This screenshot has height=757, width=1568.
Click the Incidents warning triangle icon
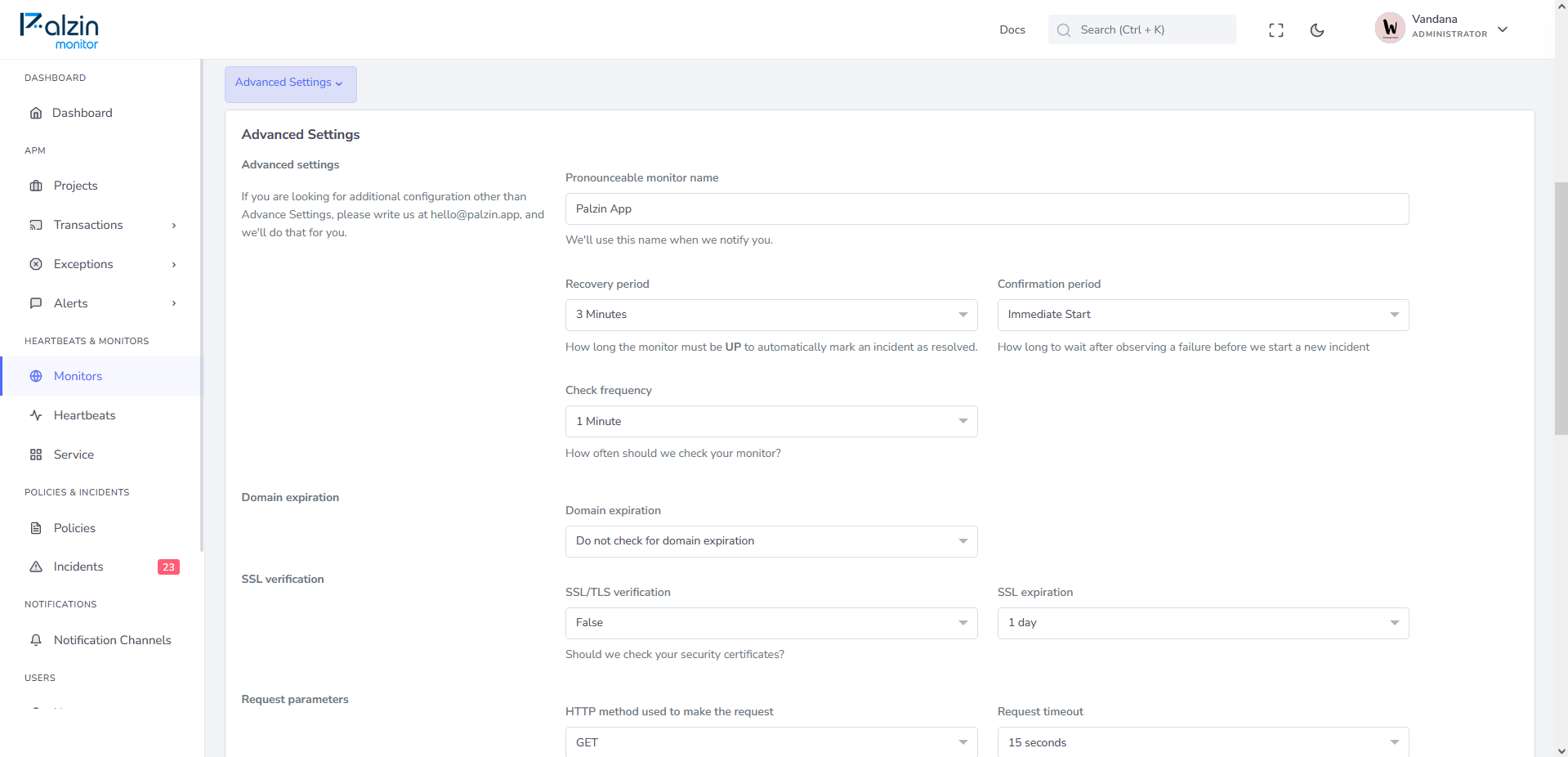pyautogui.click(x=36, y=567)
